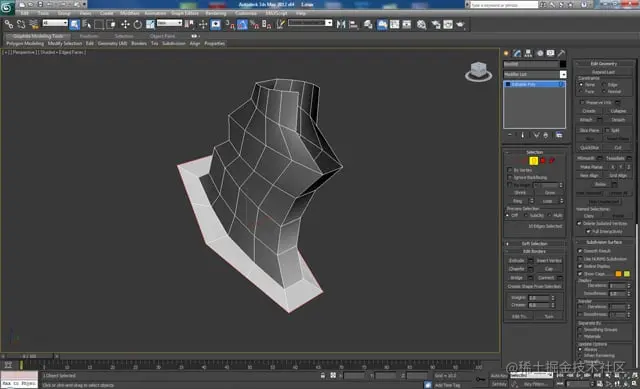Enable Use NURMS Subdivision checkbox

pos(580,259)
